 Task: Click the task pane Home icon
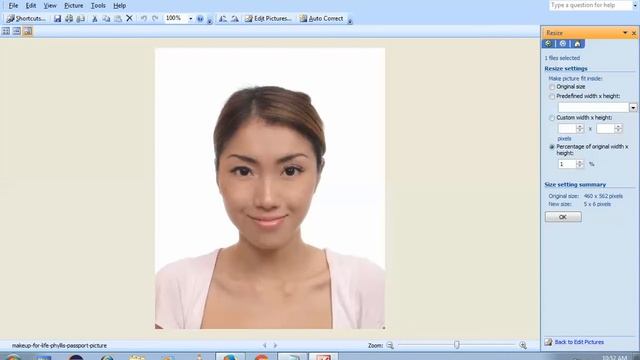click(577, 44)
